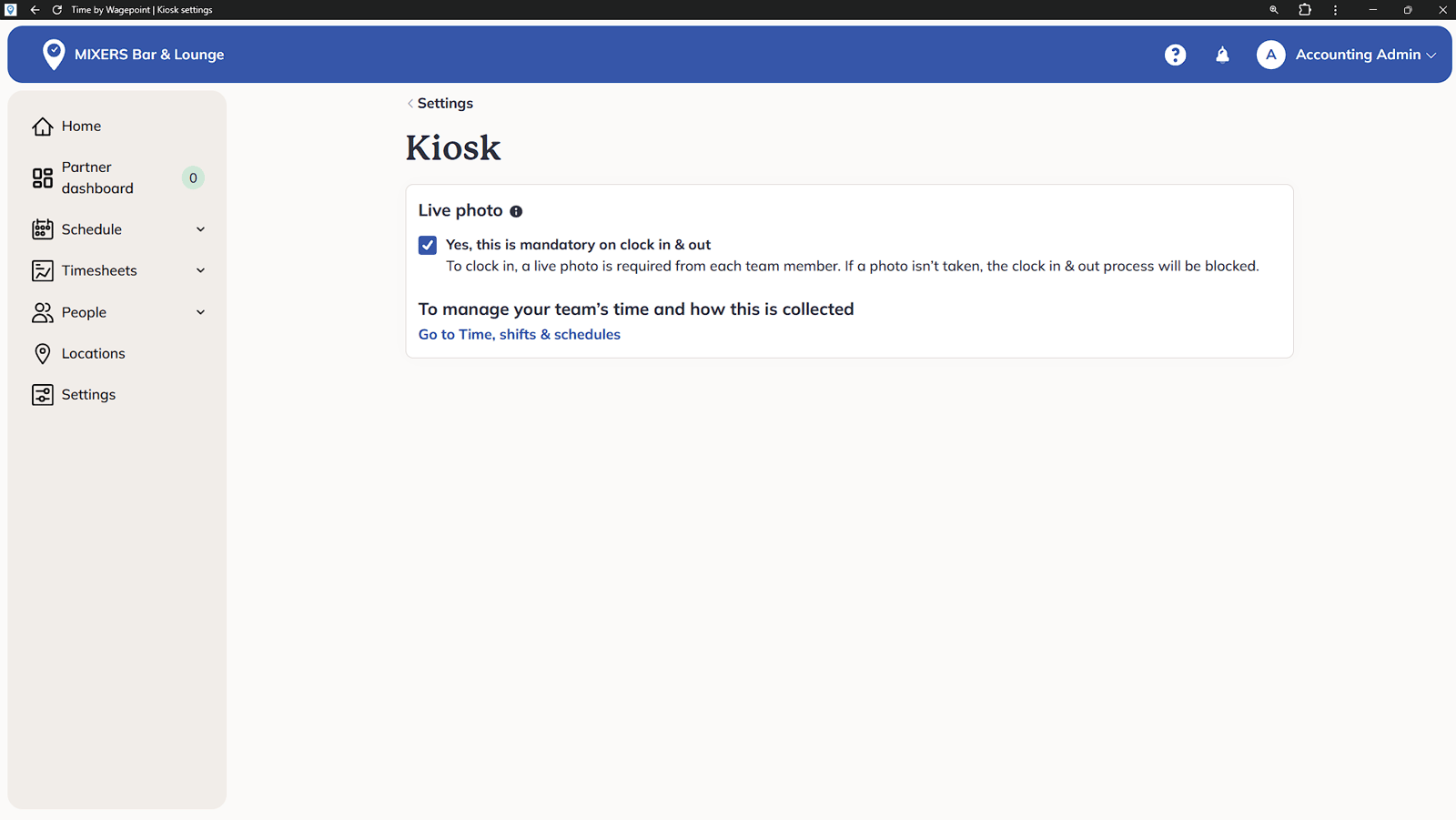
Task: Click the Wagepoint location pin logo
Action: pos(54,55)
